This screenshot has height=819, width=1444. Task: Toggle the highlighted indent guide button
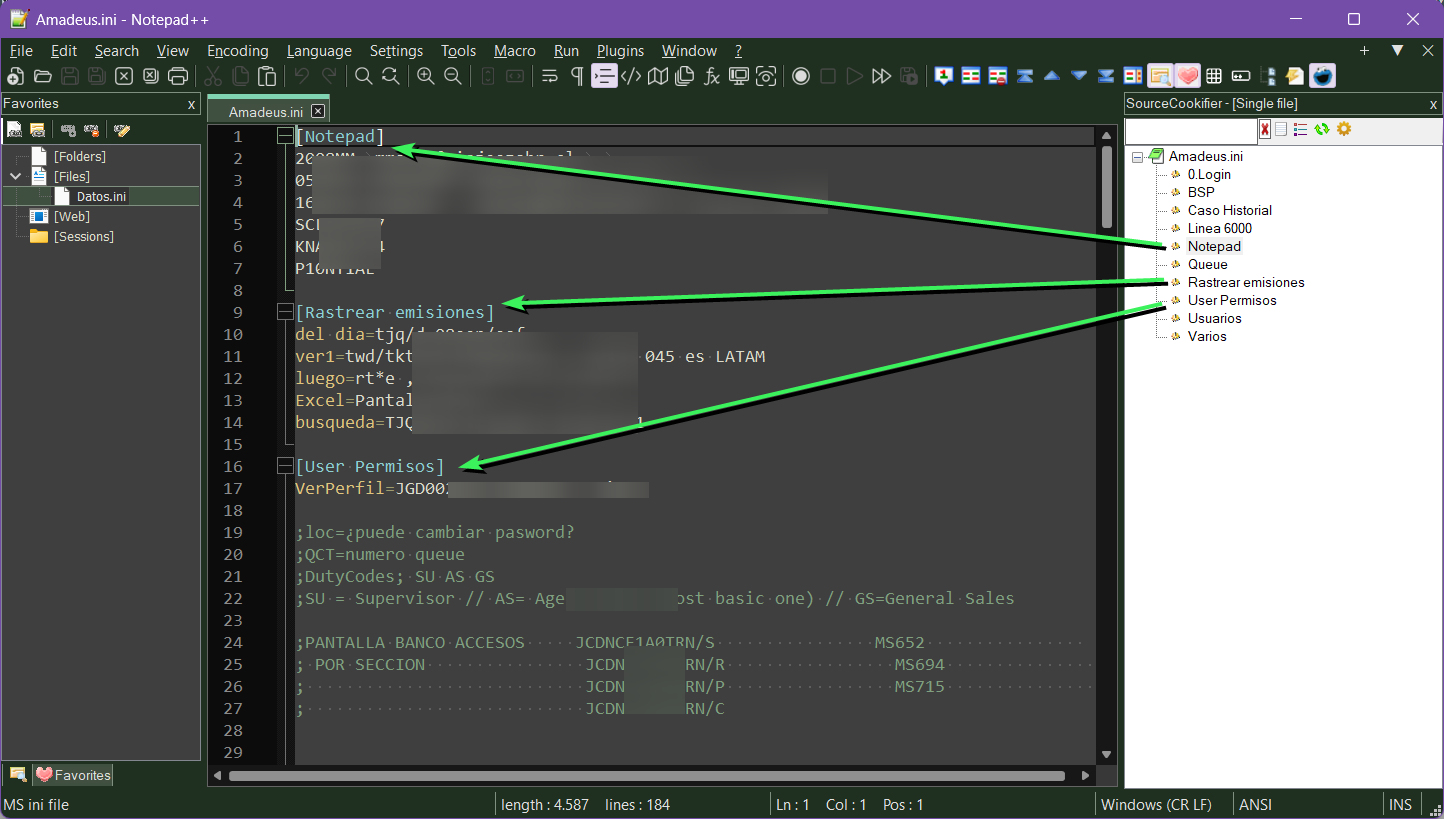click(x=604, y=76)
